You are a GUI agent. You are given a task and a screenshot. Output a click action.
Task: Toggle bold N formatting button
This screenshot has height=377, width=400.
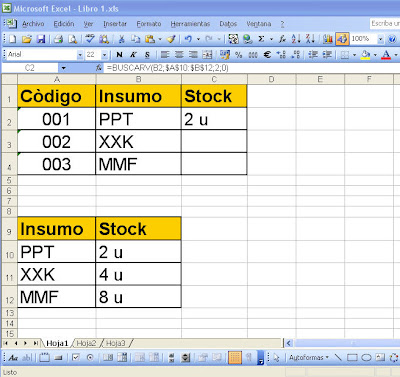tap(119, 55)
